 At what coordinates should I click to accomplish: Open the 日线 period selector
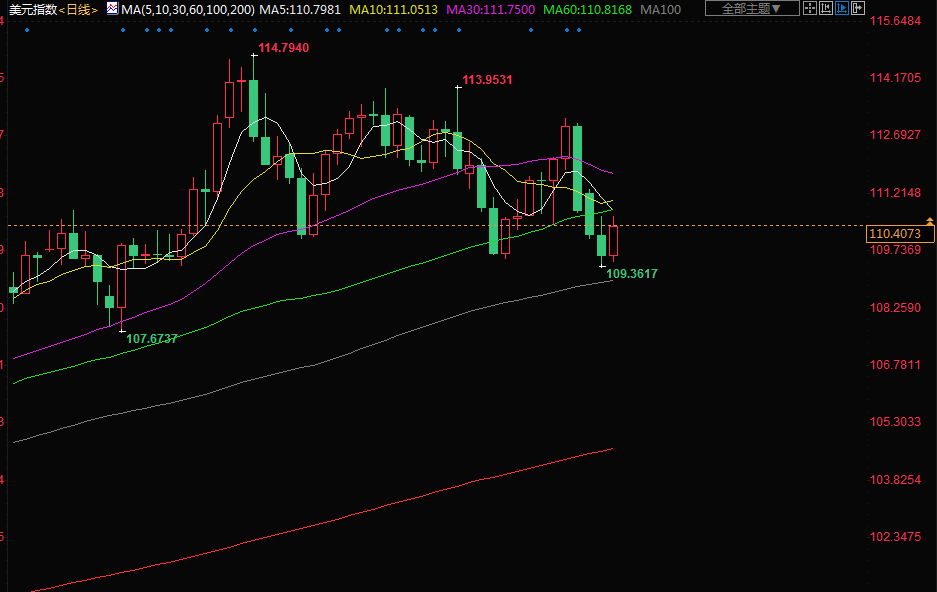78,9
